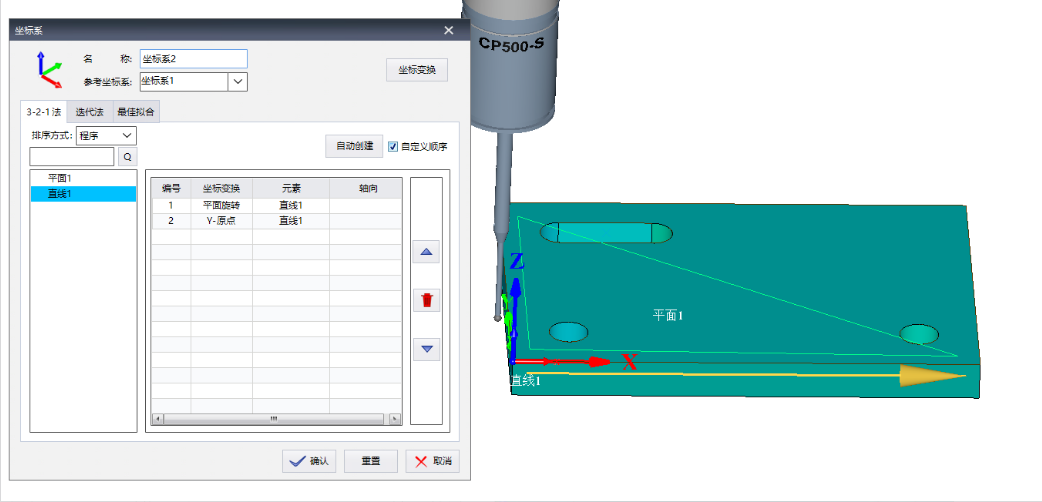Viewport: 1042px width, 502px height.
Task: Select the 3-2-1法 tab
Action: (44, 112)
